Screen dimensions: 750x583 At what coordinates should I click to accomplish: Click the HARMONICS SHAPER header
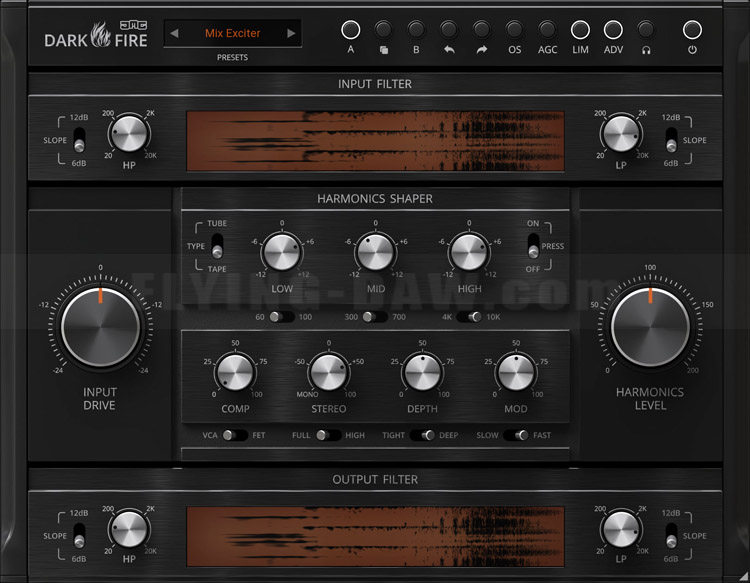(x=375, y=198)
